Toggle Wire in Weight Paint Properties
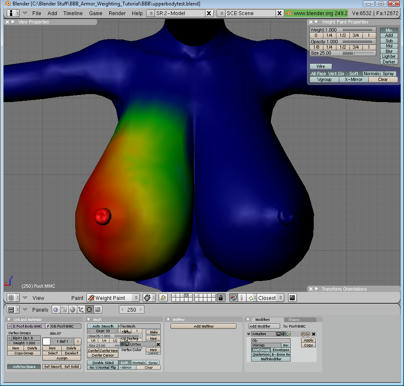Screen dimensions: 404x386 [x=321, y=66]
